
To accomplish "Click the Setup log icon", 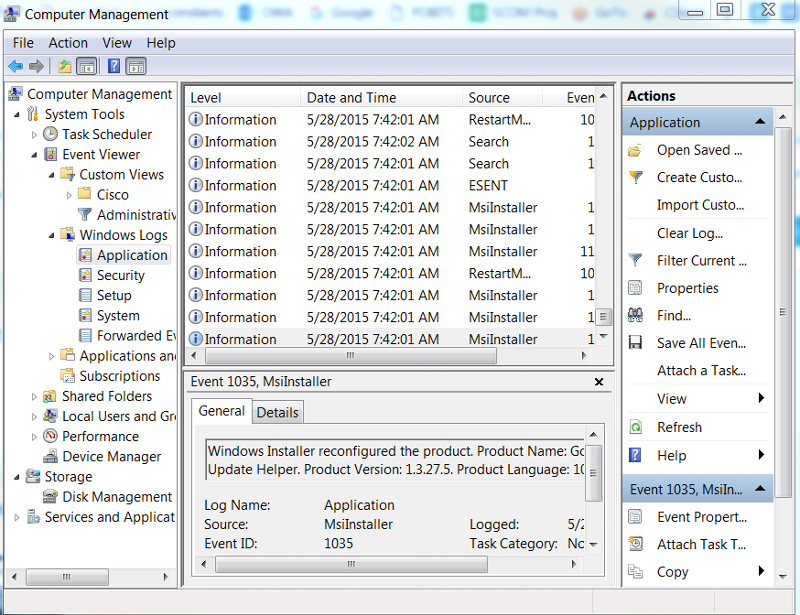I will click(x=85, y=296).
